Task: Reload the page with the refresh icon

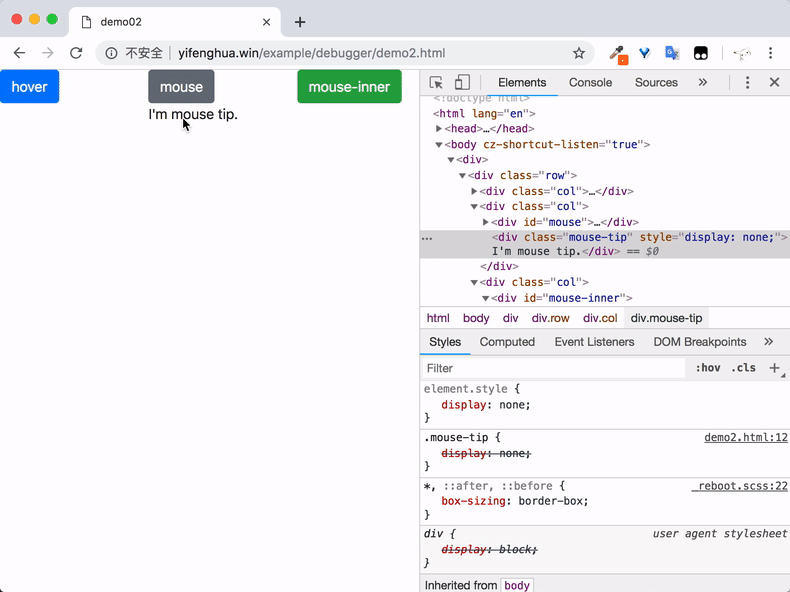Action: [x=76, y=53]
